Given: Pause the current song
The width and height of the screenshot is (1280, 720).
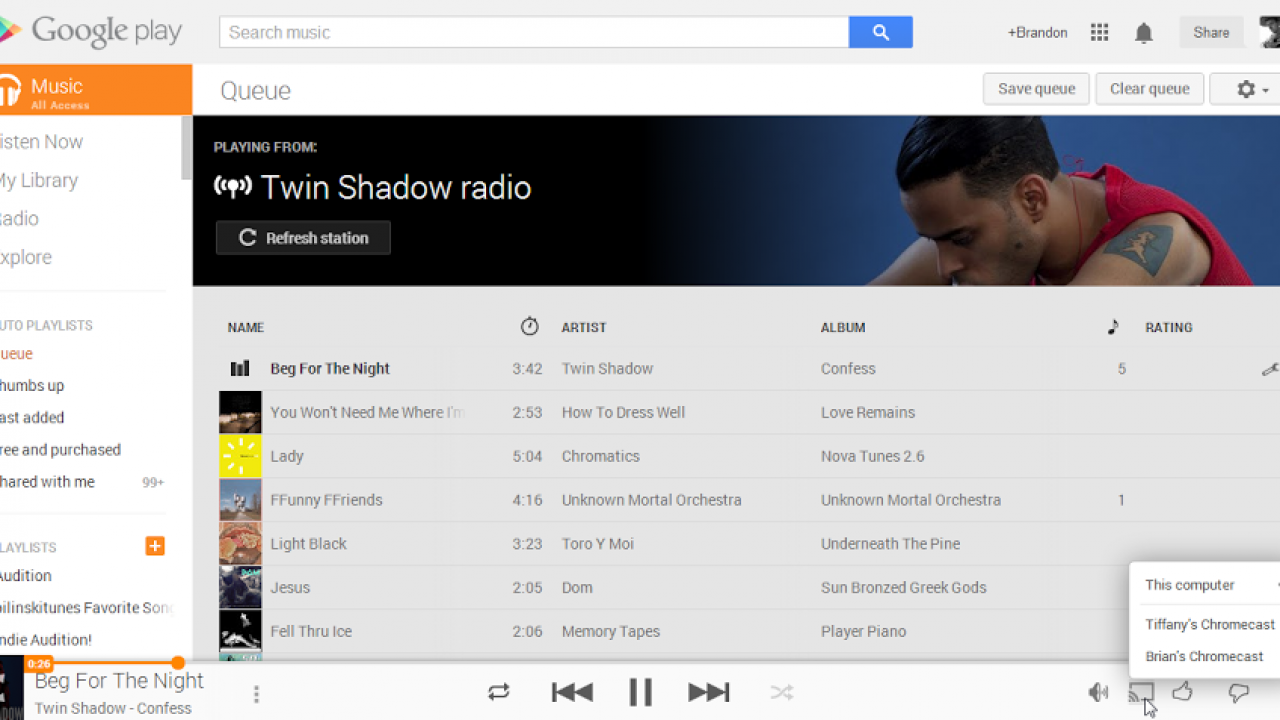Looking at the screenshot, I should pyautogui.click(x=640, y=692).
